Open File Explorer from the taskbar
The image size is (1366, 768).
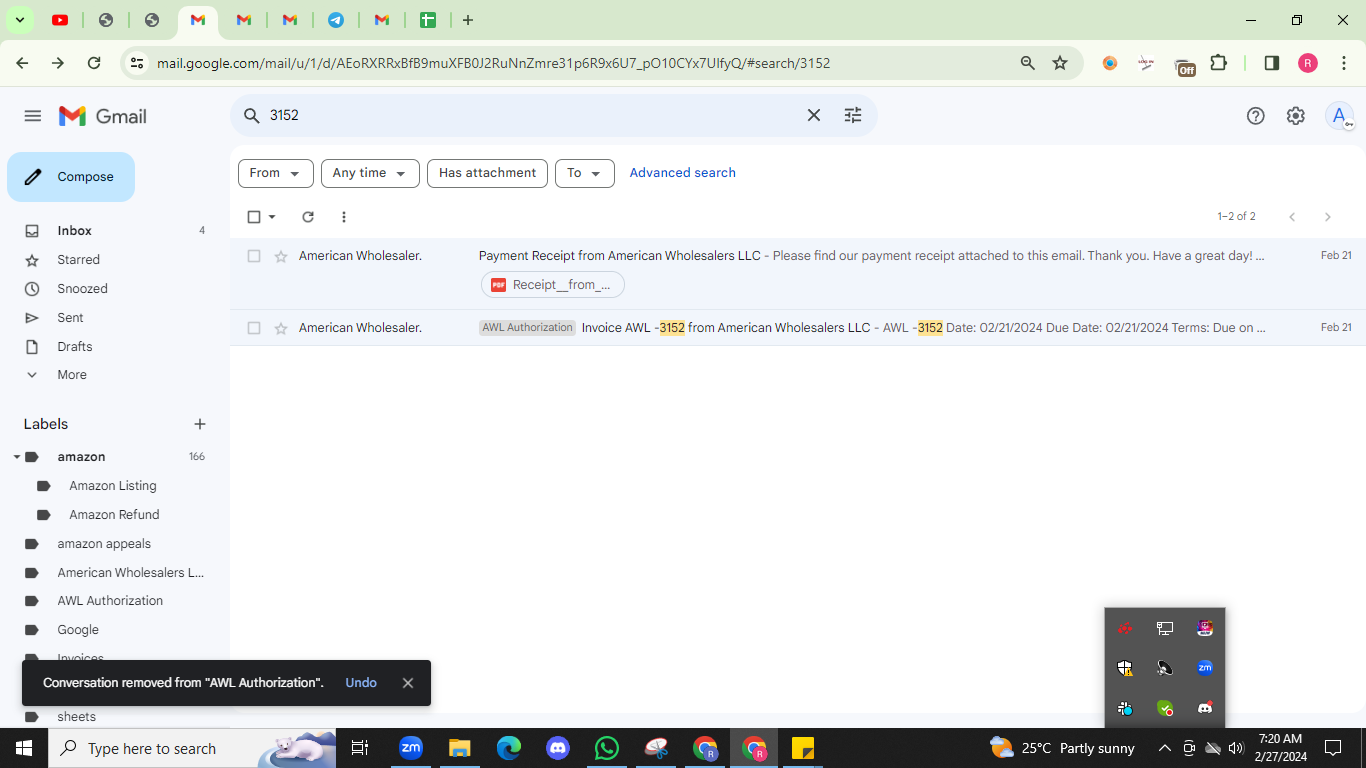click(x=459, y=748)
